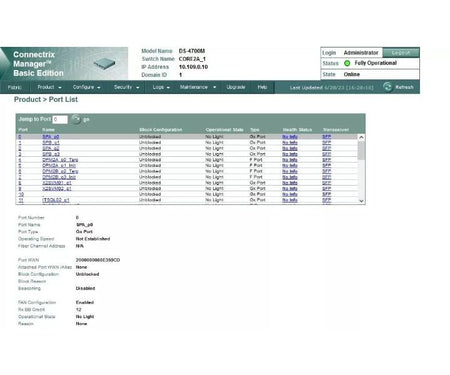Click the Operating Speed value Not Established

click(x=93, y=239)
